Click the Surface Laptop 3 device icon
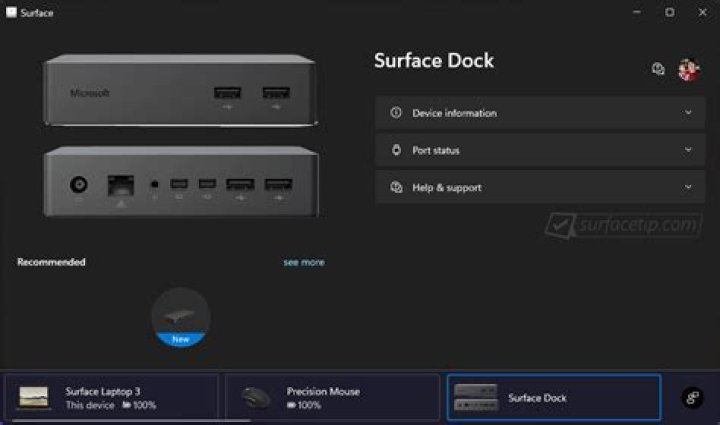Image resolution: width=720 pixels, height=425 pixels. [x=34, y=398]
